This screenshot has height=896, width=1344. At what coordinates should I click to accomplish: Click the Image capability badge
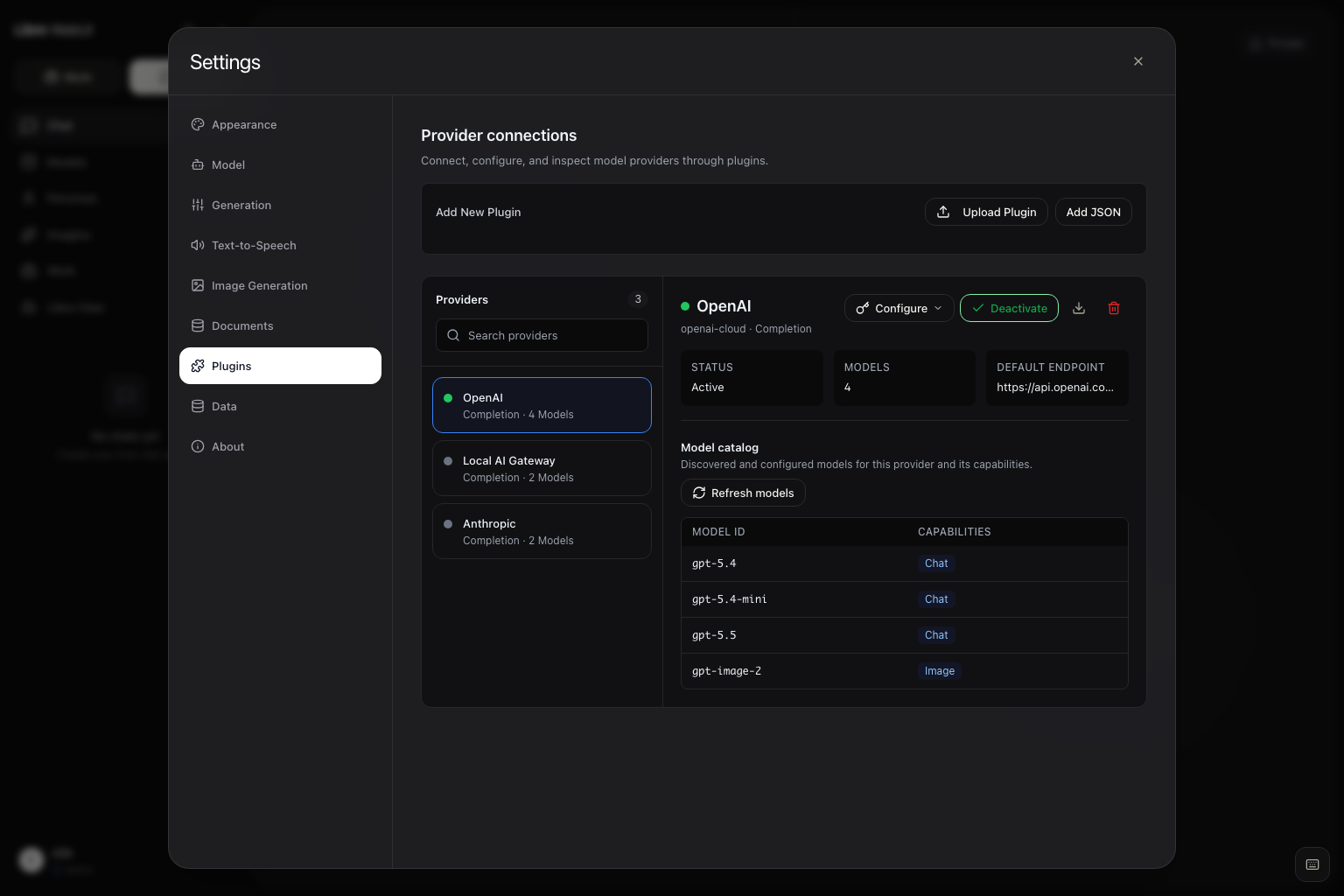940,671
